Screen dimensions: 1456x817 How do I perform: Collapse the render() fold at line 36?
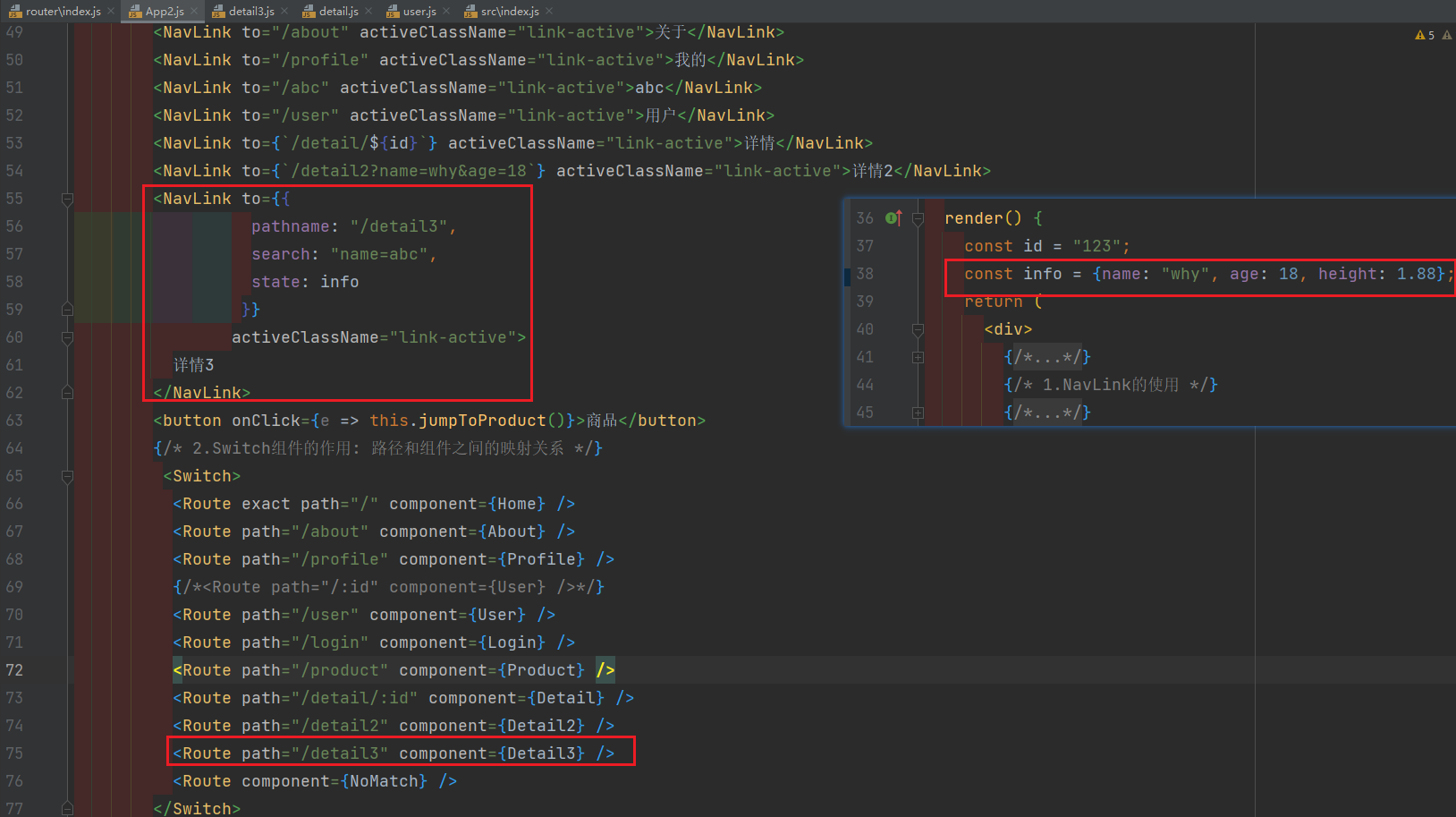[918, 218]
